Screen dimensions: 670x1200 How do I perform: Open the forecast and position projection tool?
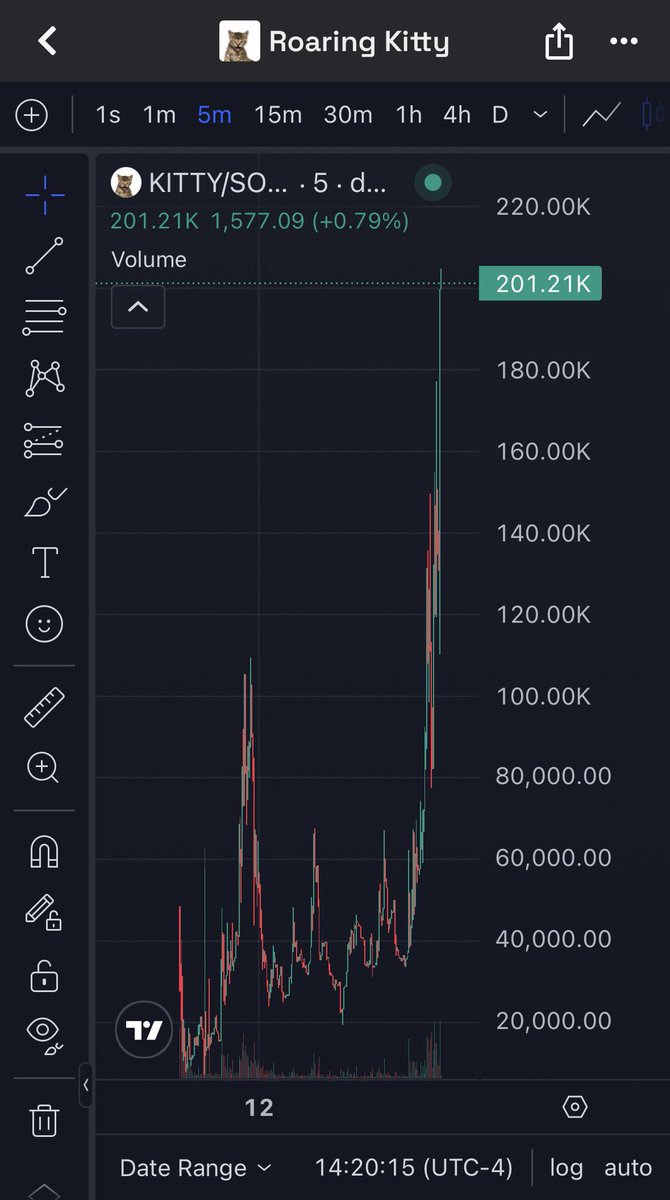(x=45, y=440)
